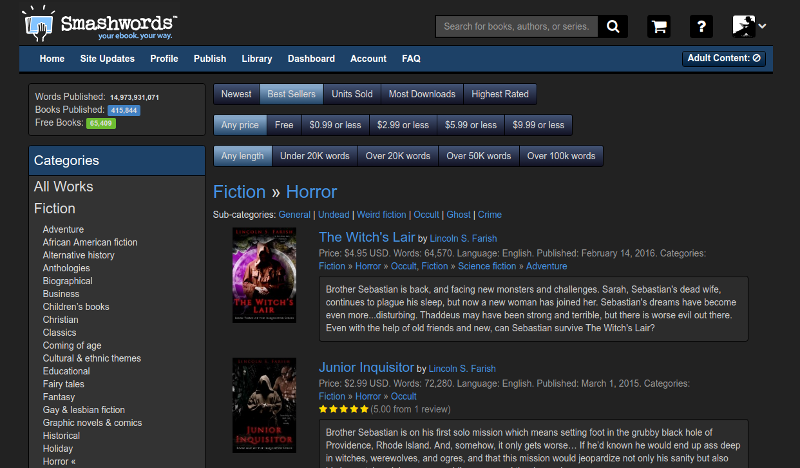Open the FAQ page
The image size is (800, 468).
pos(411,59)
